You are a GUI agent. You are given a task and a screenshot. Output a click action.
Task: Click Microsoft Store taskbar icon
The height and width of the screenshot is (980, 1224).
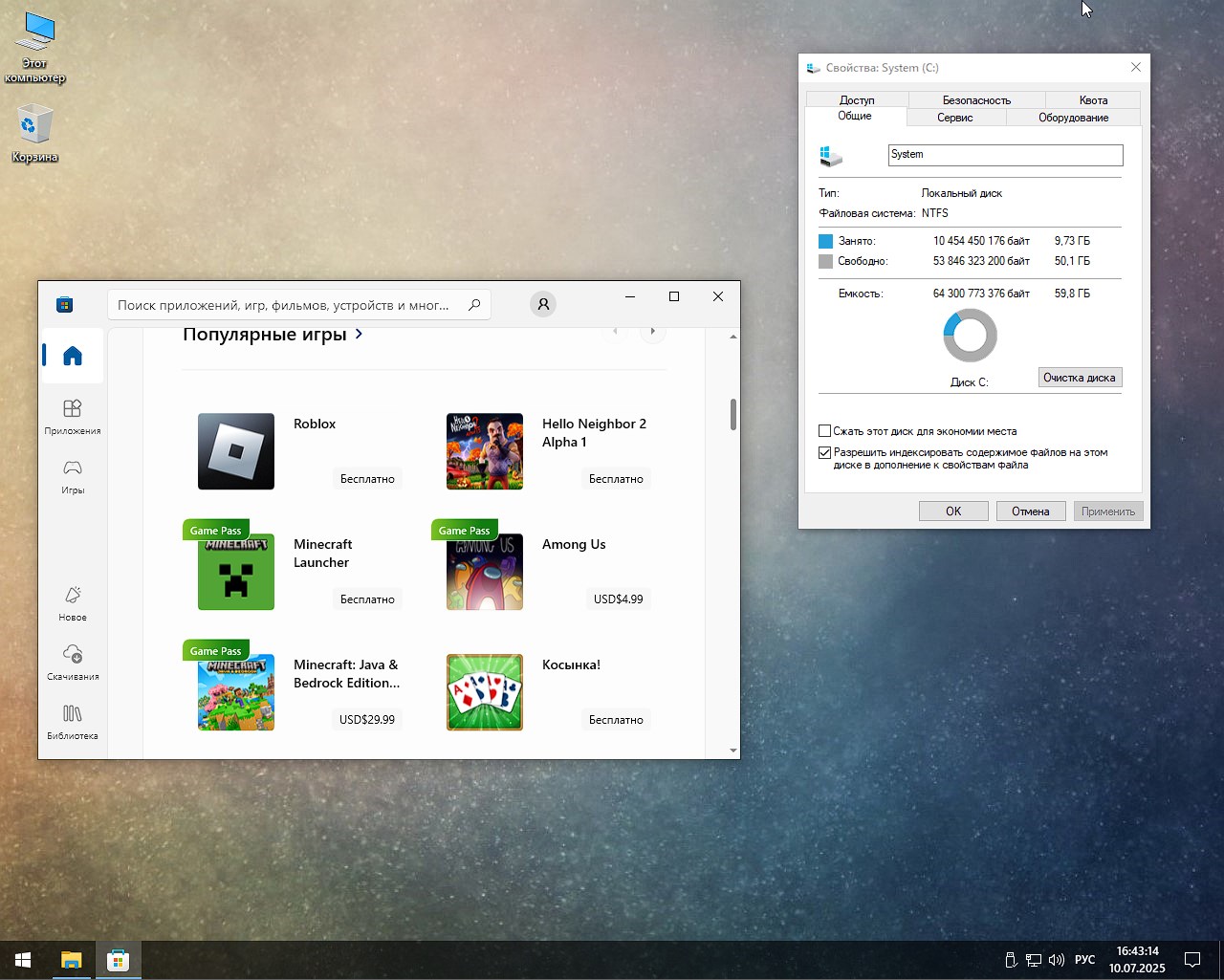pyautogui.click(x=119, y=960)
